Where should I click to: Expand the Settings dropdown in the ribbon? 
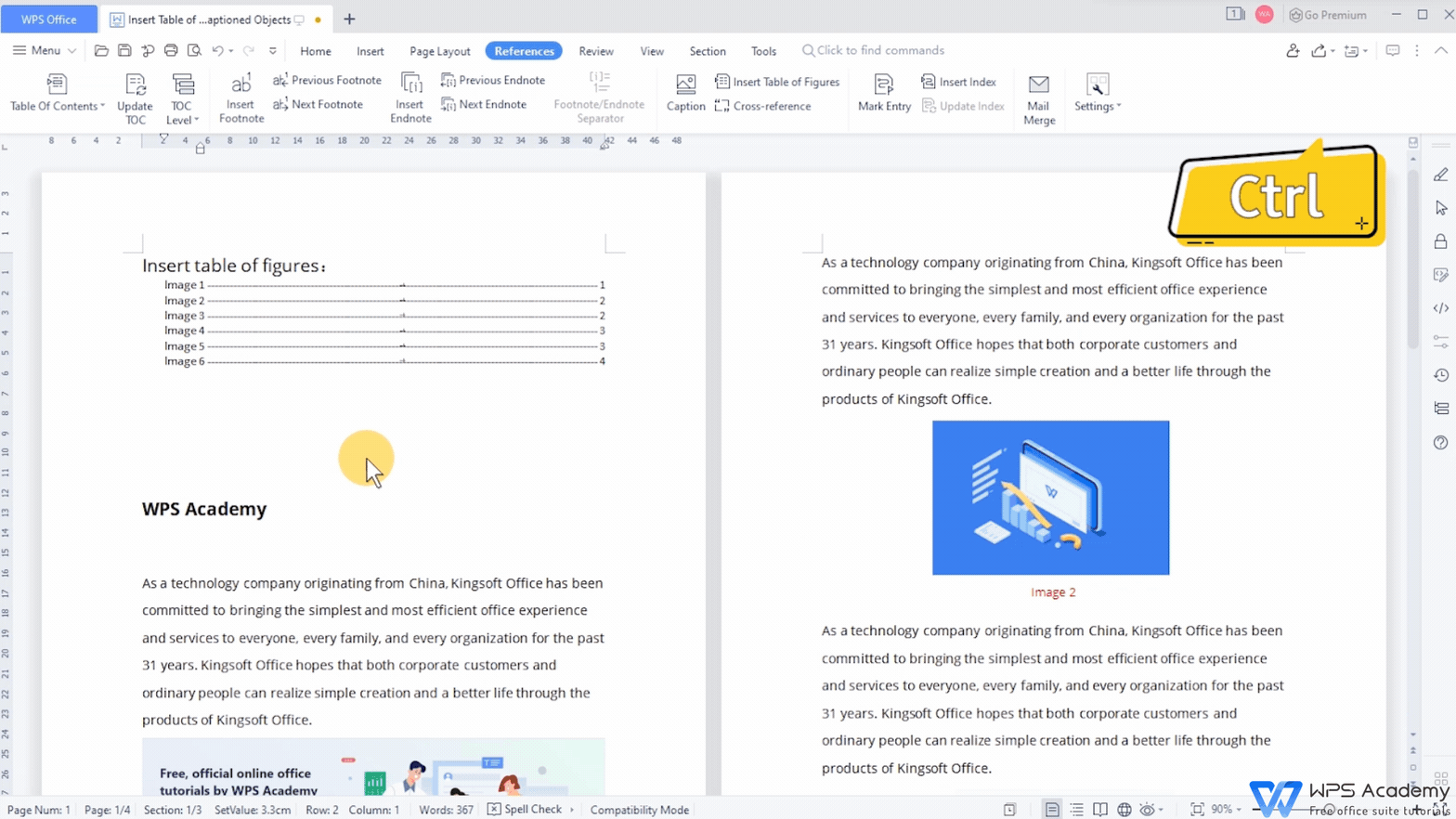pyautogui.click(x=1098, y=106)
